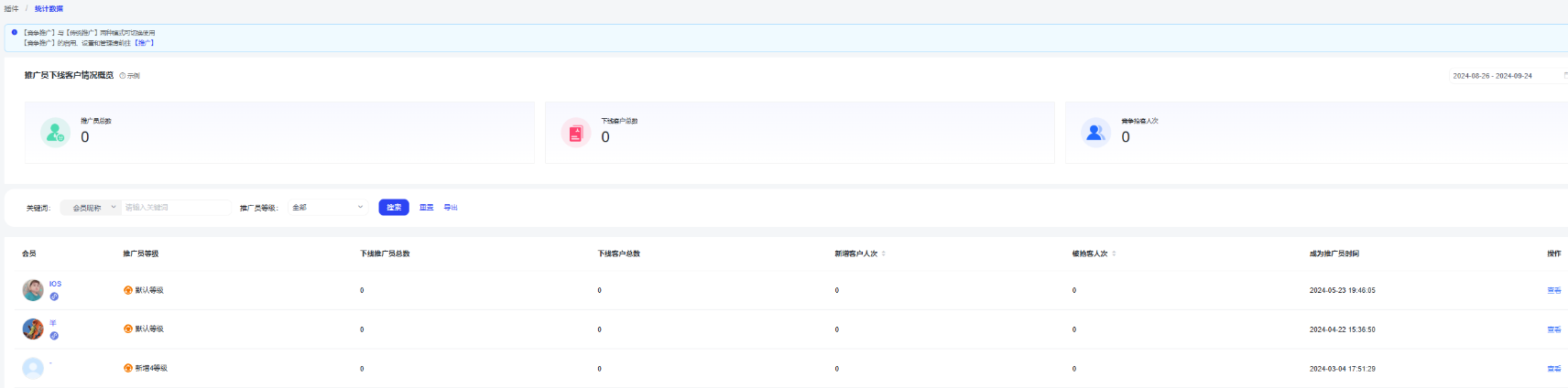
Task: Click the 推广员总数 green user icon
Action: [55, 133]
